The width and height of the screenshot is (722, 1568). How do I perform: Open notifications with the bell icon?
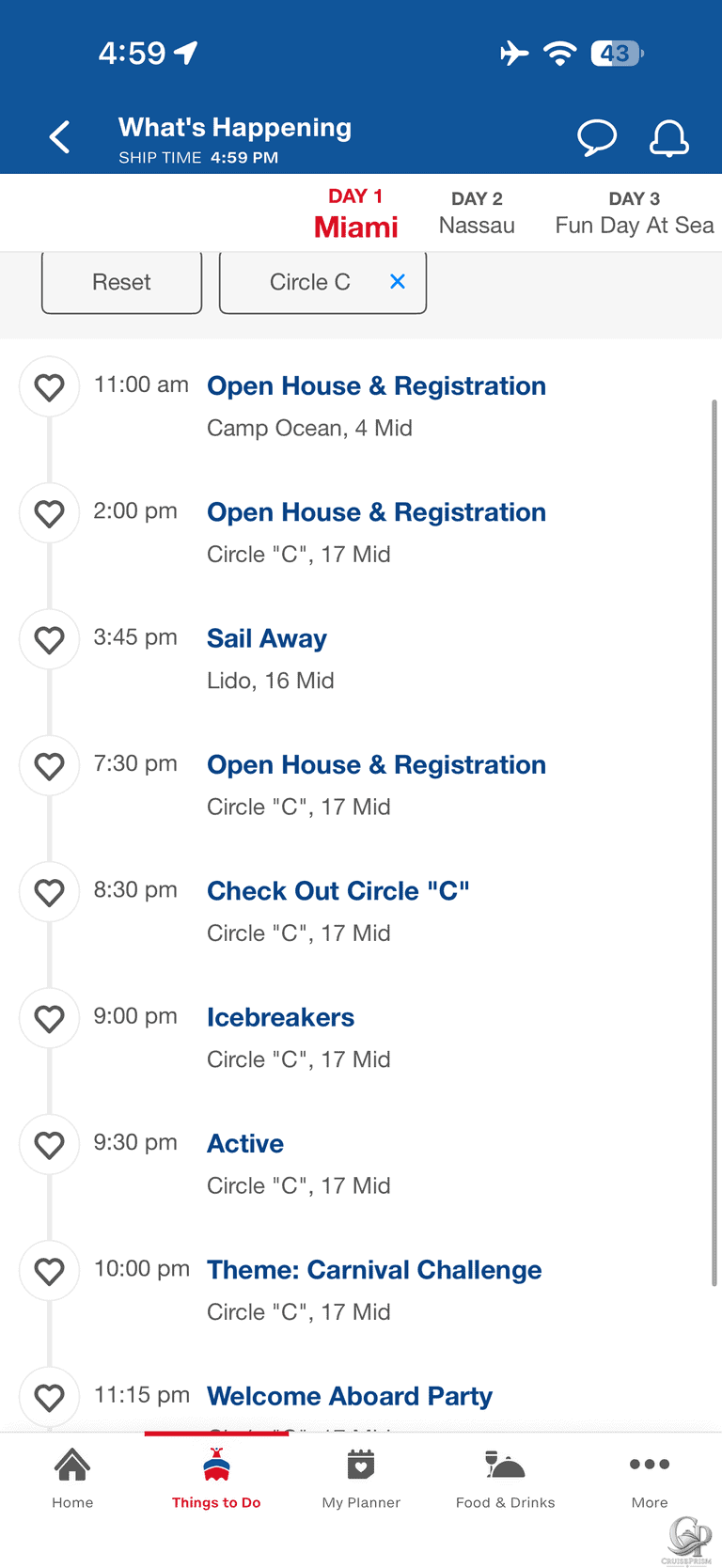point(669,137)
